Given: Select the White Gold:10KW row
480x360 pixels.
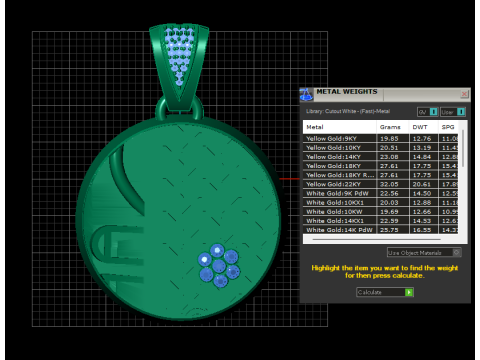Looking at the screenshot, I should pos(380,212).
